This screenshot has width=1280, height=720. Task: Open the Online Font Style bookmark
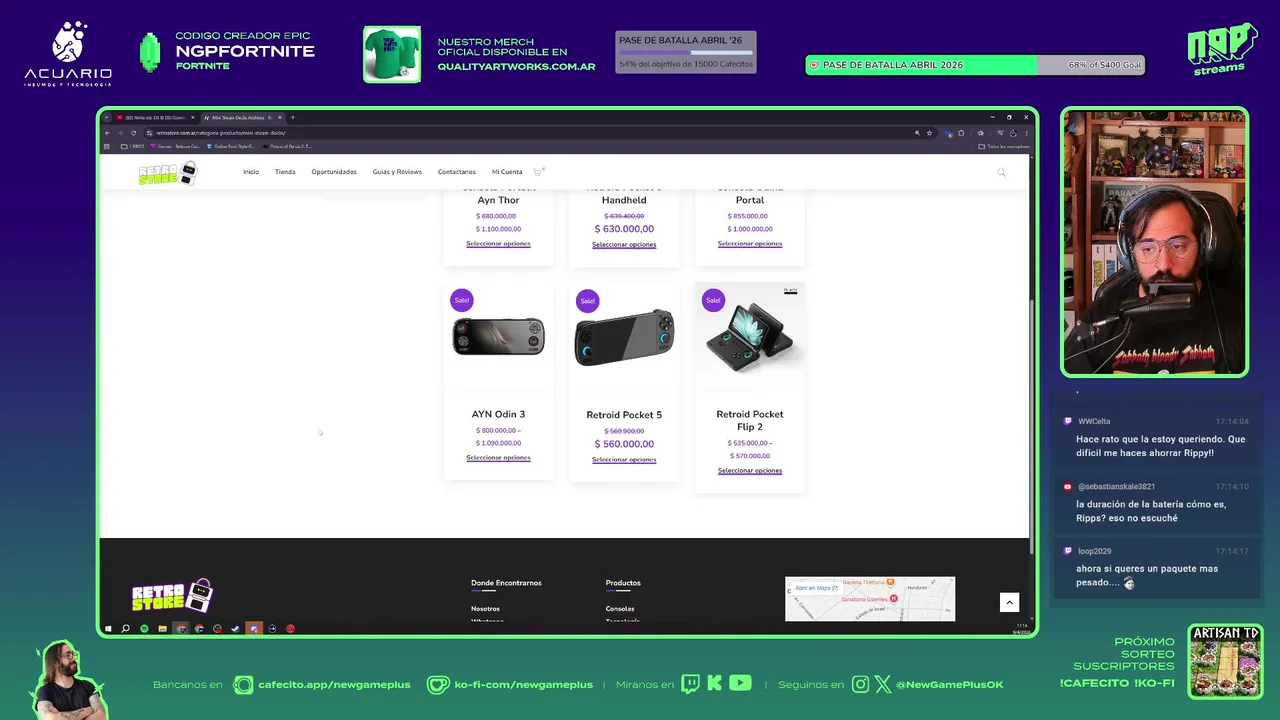(231, 146)
